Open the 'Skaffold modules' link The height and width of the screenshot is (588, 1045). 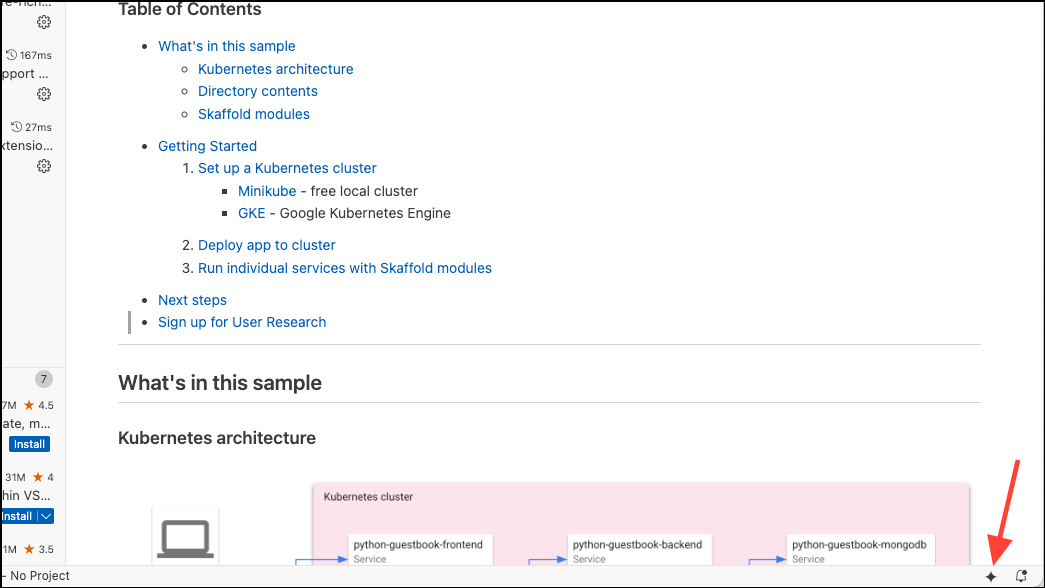253,114
